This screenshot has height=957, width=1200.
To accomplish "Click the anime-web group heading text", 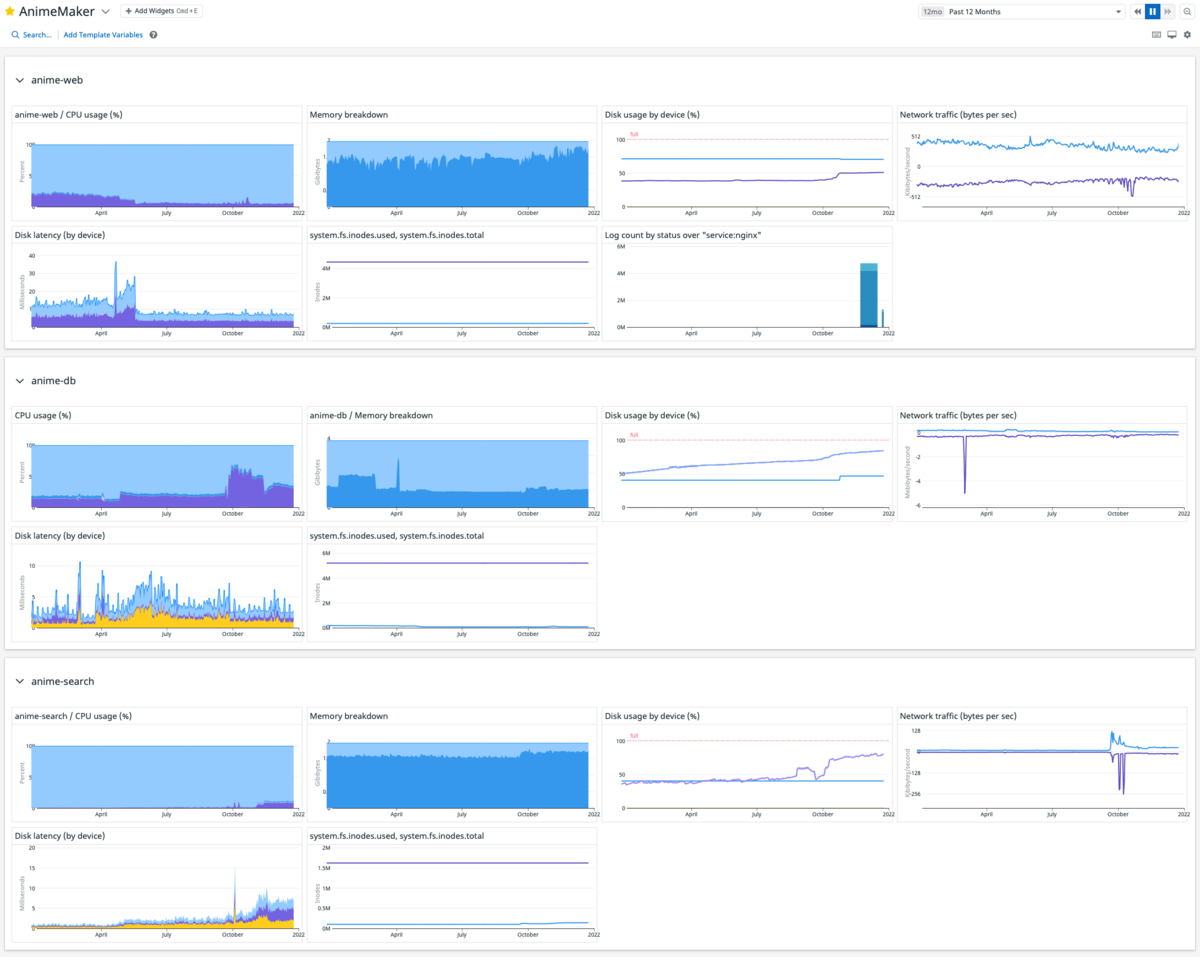I will tap(56, 80).
